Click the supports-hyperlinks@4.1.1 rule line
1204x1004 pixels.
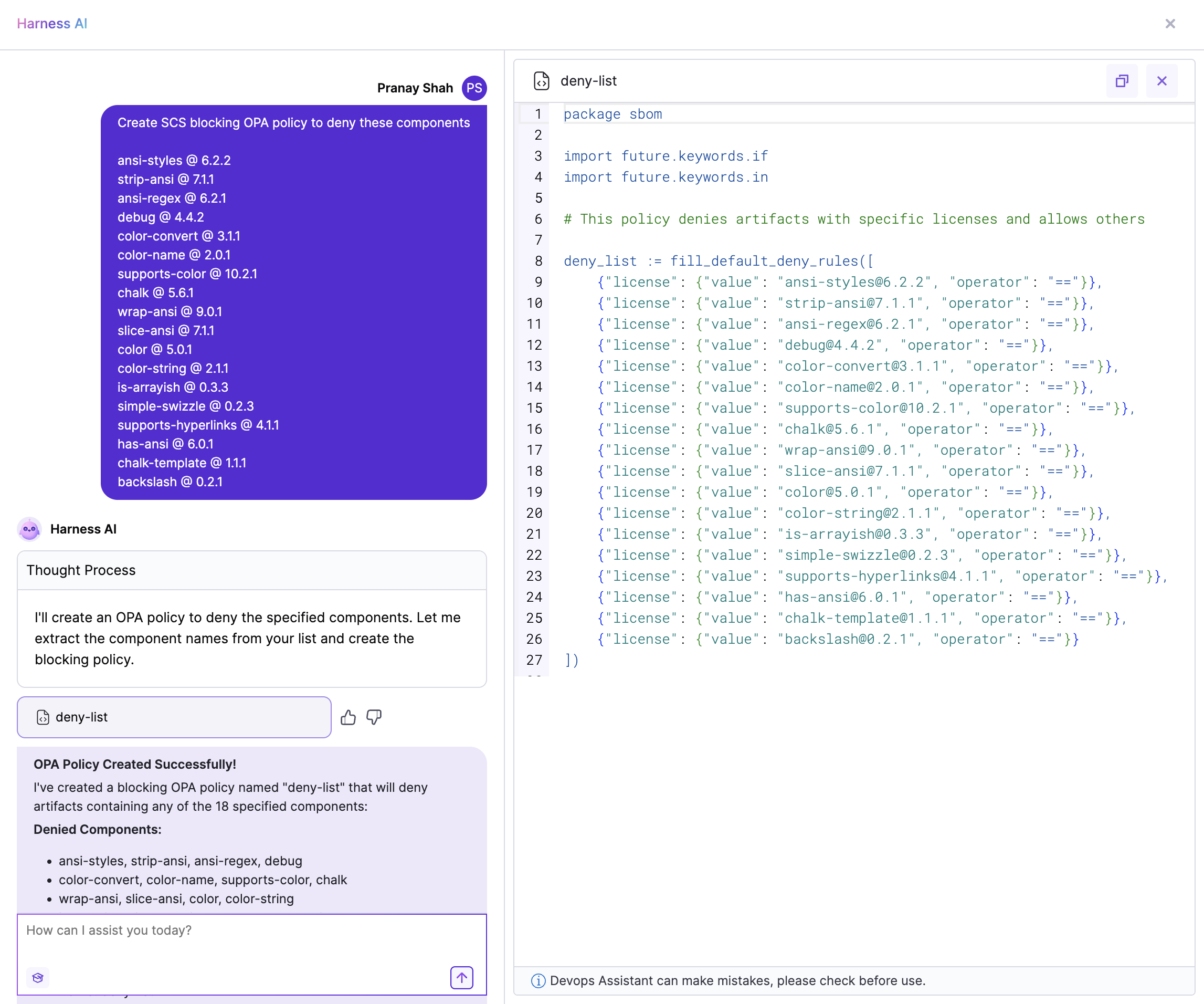click(x=882, y=576)
